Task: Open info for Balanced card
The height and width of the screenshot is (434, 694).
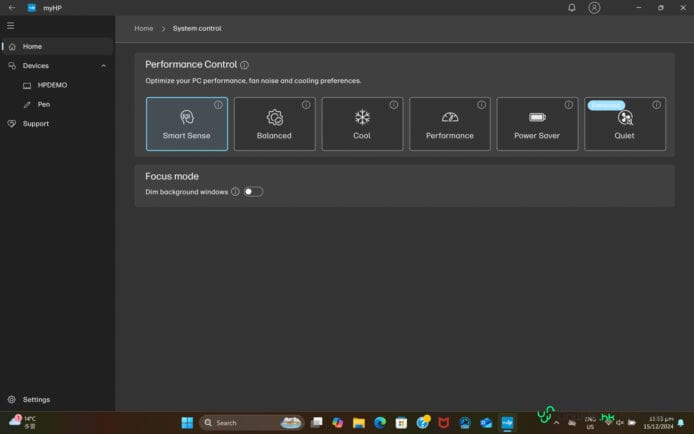Action: (x=306, y=105)
